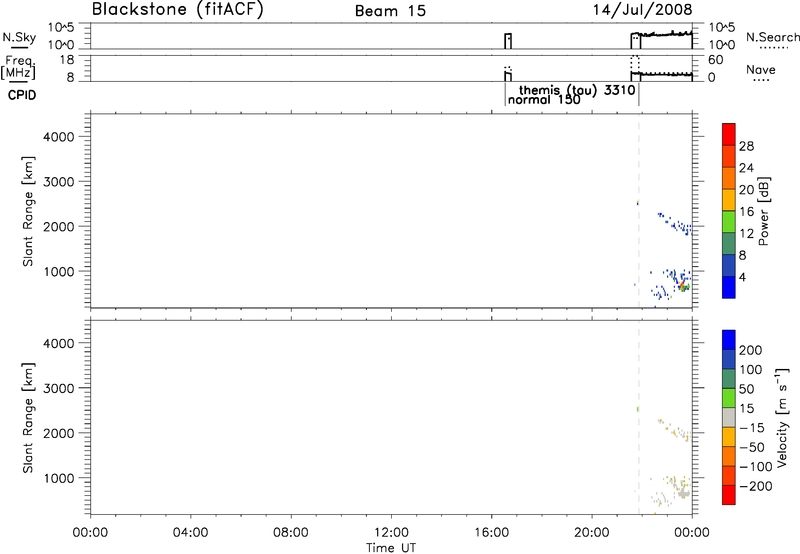The width and height of the screenshot is (800, 554).
Task: Select the 4000 tick in the power panel
Action: click(x=59, y=137)
